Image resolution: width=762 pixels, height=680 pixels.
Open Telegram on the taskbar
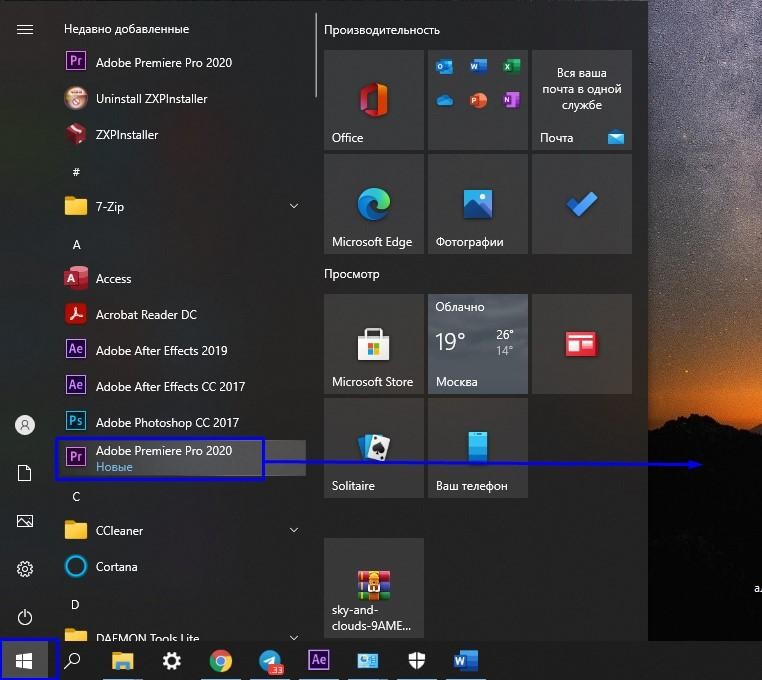tap(270, 661)
